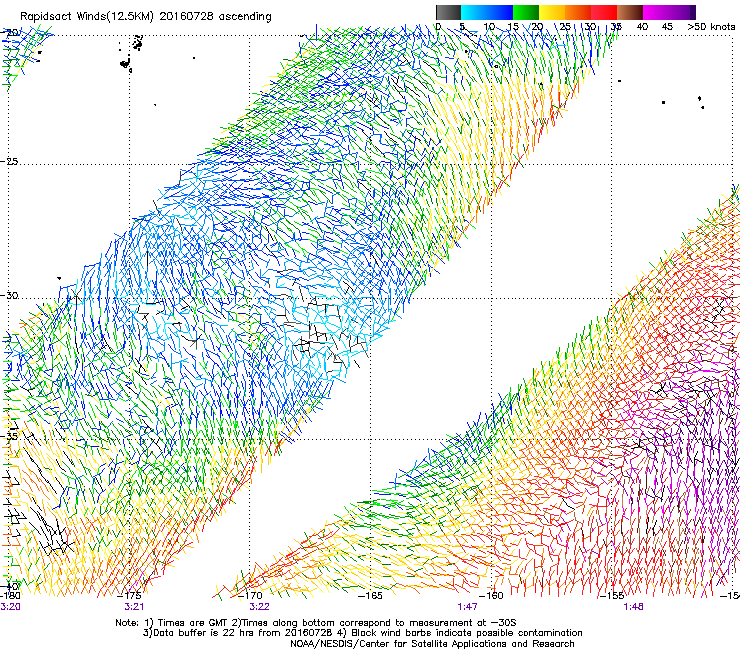Click the cyan-blue 5-15 knots color segment
The image size is (740, 650).
pos(487,12)
